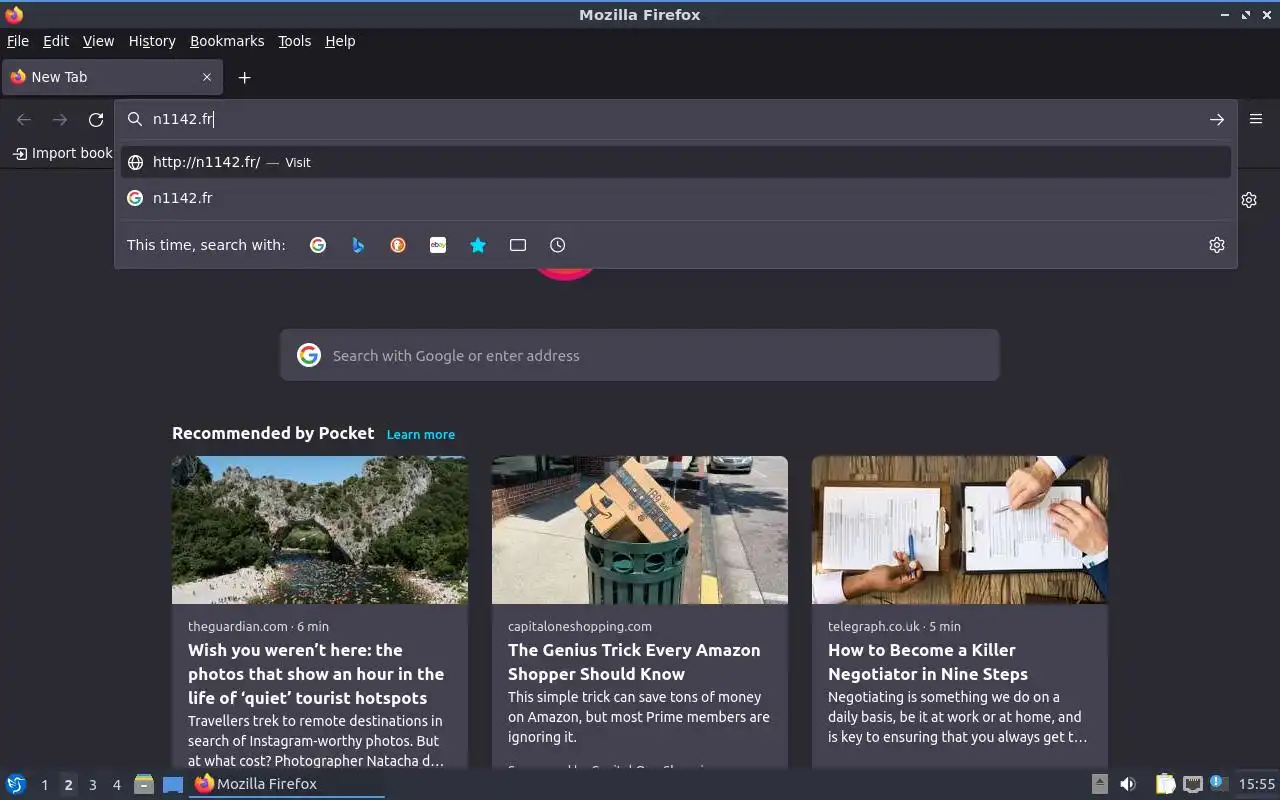
Task: Switch to desktop workspace 4
Action: pos(116,785)
